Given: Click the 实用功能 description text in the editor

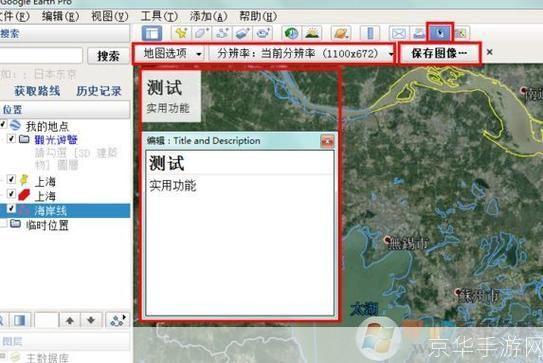Looking at the screenshot, I should click(x=173, y=186).
